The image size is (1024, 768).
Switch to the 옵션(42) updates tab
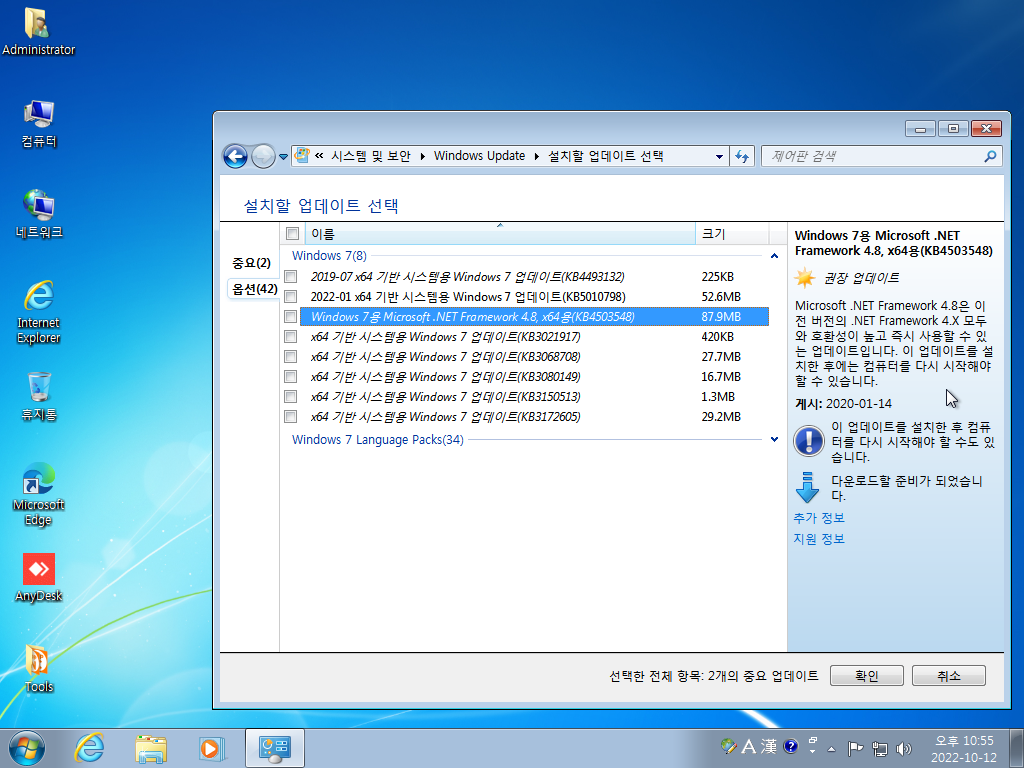[254, 289]
